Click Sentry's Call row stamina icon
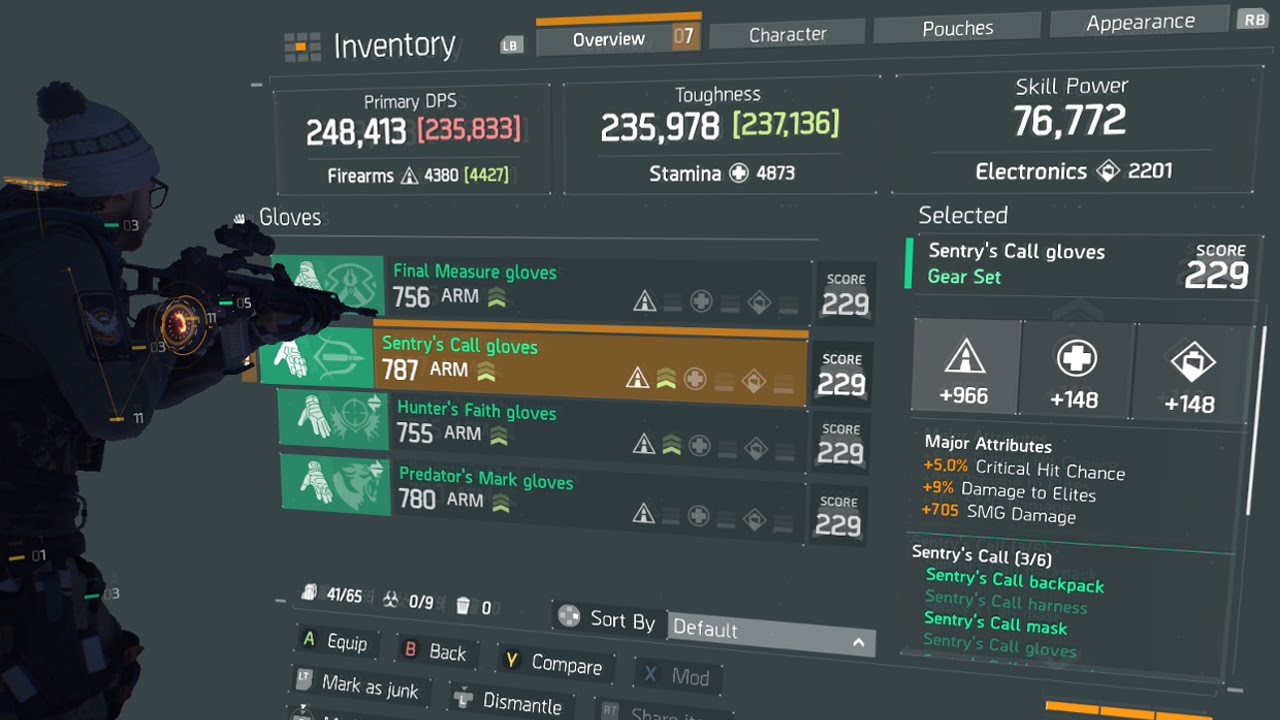 (695, 380)
